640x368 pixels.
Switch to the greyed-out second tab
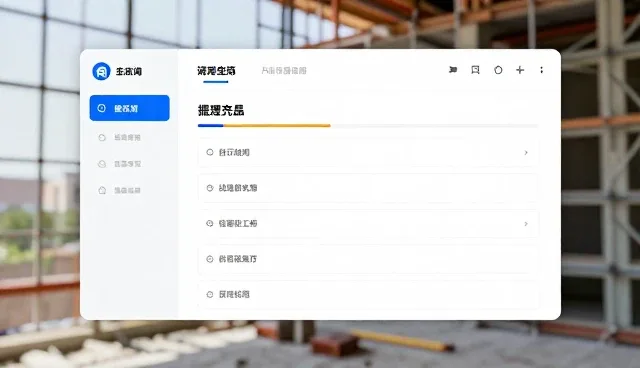point(284,71)
